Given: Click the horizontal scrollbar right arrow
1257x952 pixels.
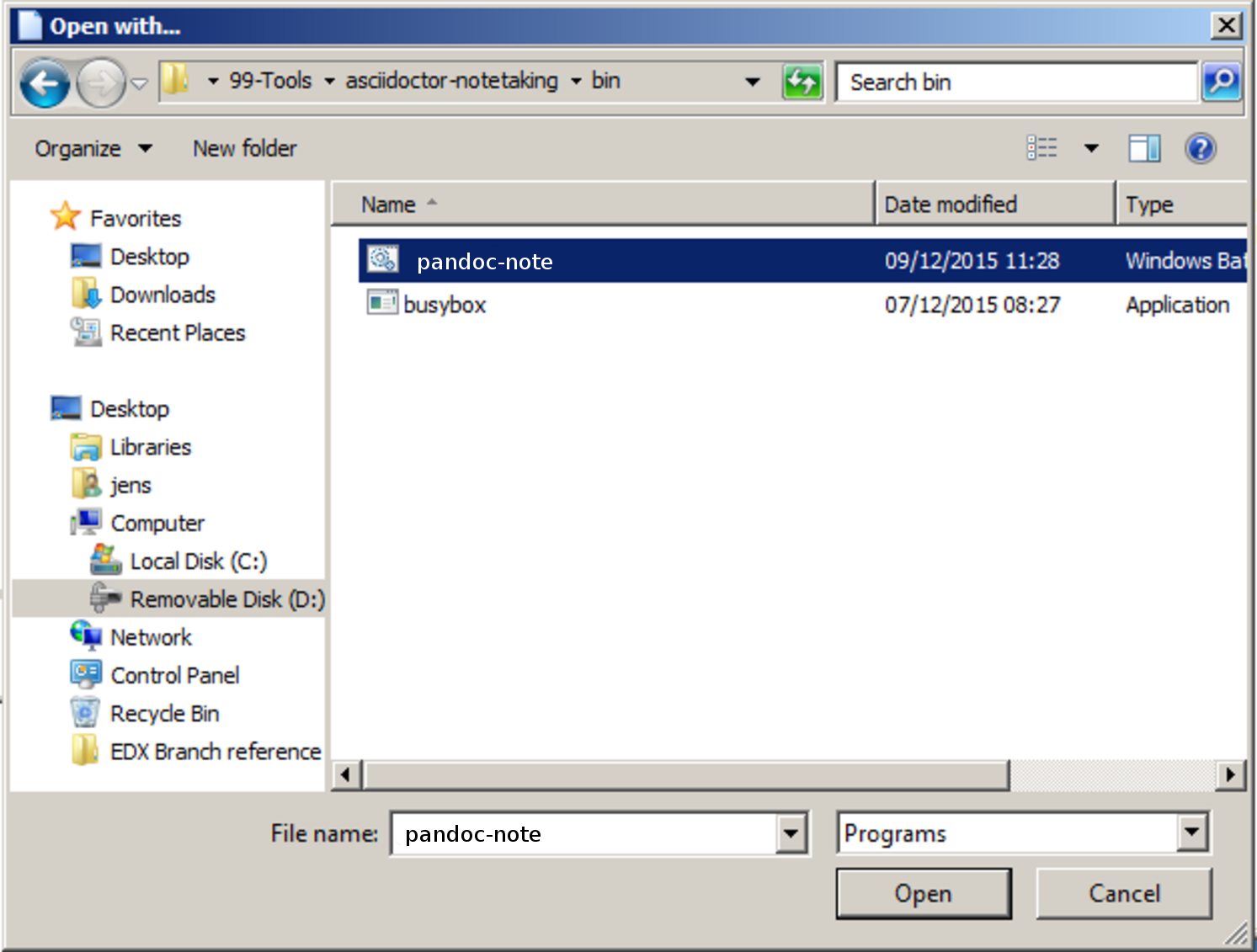Looking at the screenshot, I should 1230,774.
